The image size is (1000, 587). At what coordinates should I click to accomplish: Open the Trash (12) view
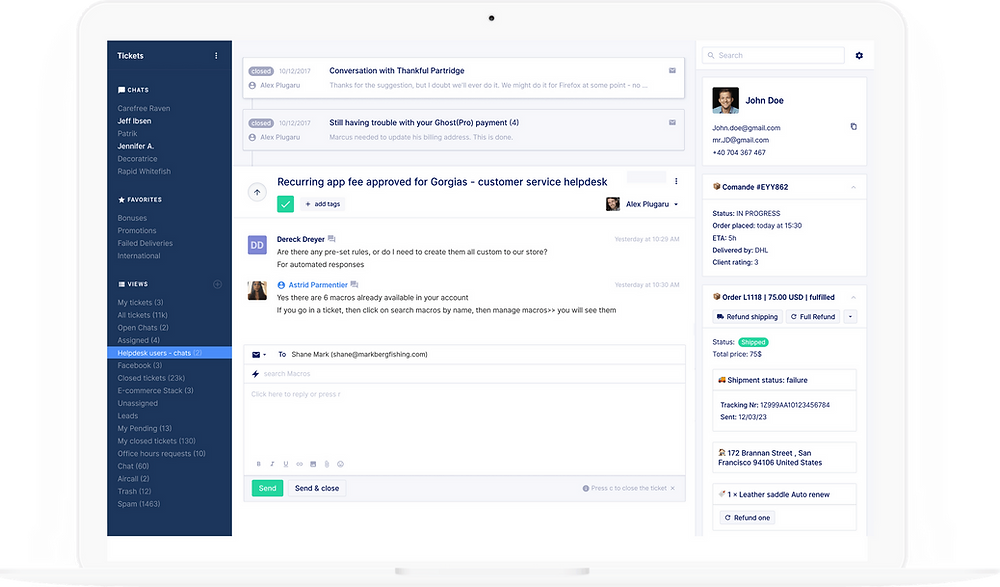(x=135, y=491)
